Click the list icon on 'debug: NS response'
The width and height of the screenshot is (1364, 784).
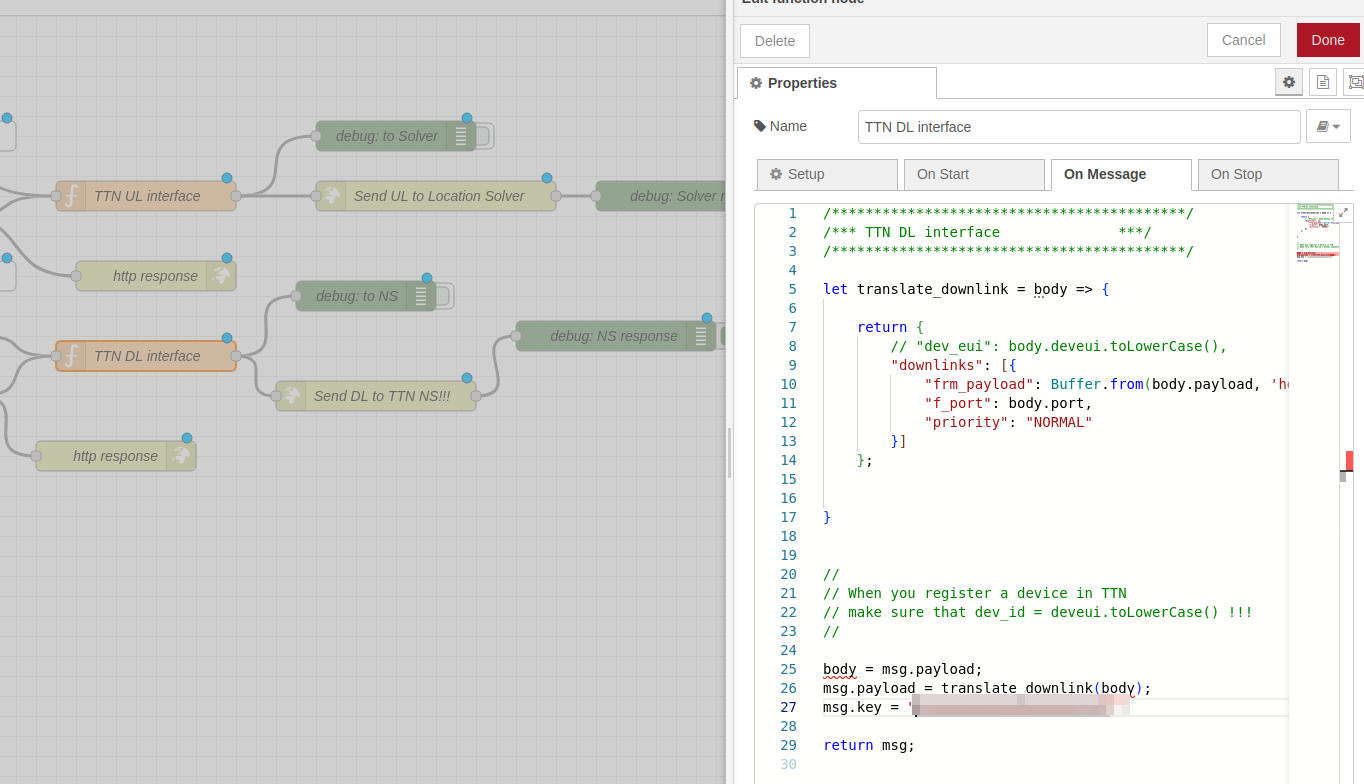click(x=701, y=336)
